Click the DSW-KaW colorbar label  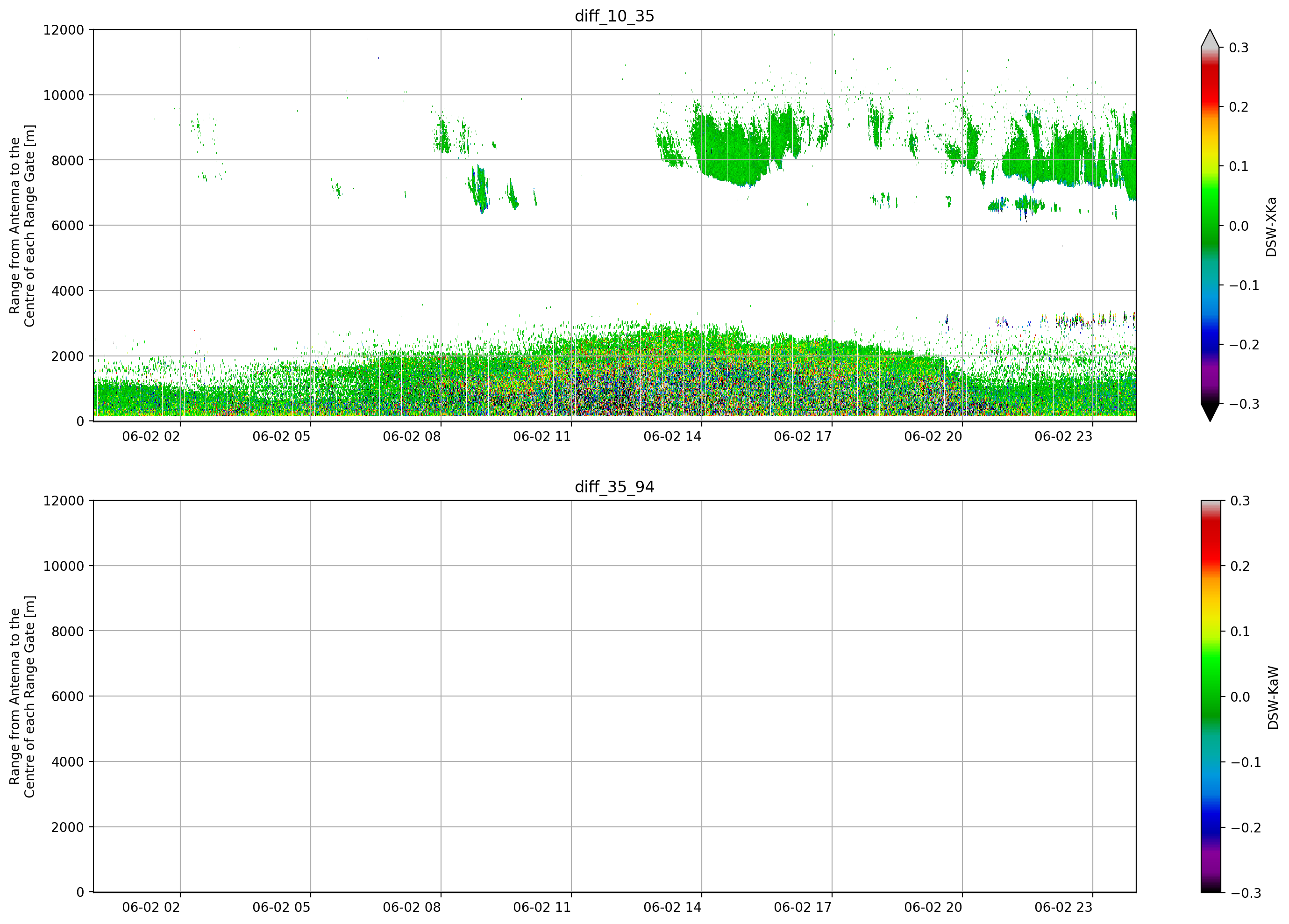tap(1273, 698)
